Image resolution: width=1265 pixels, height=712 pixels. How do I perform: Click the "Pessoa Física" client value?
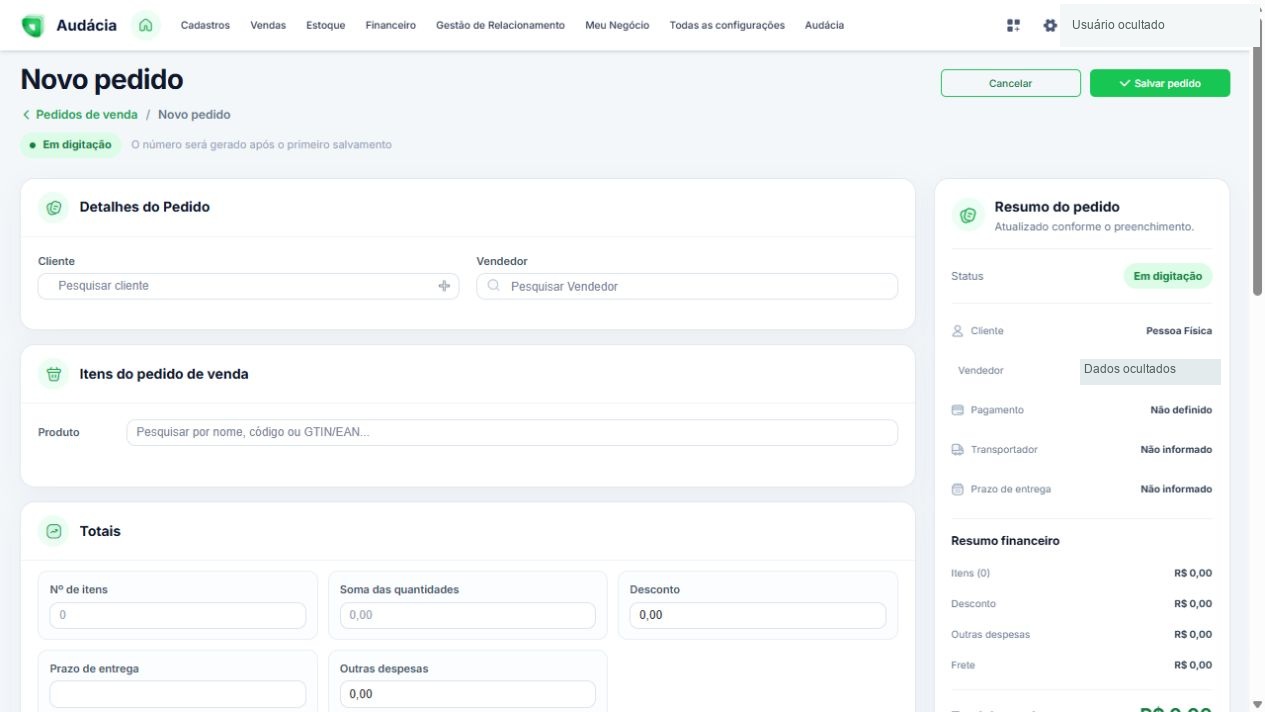[1179, 331]
